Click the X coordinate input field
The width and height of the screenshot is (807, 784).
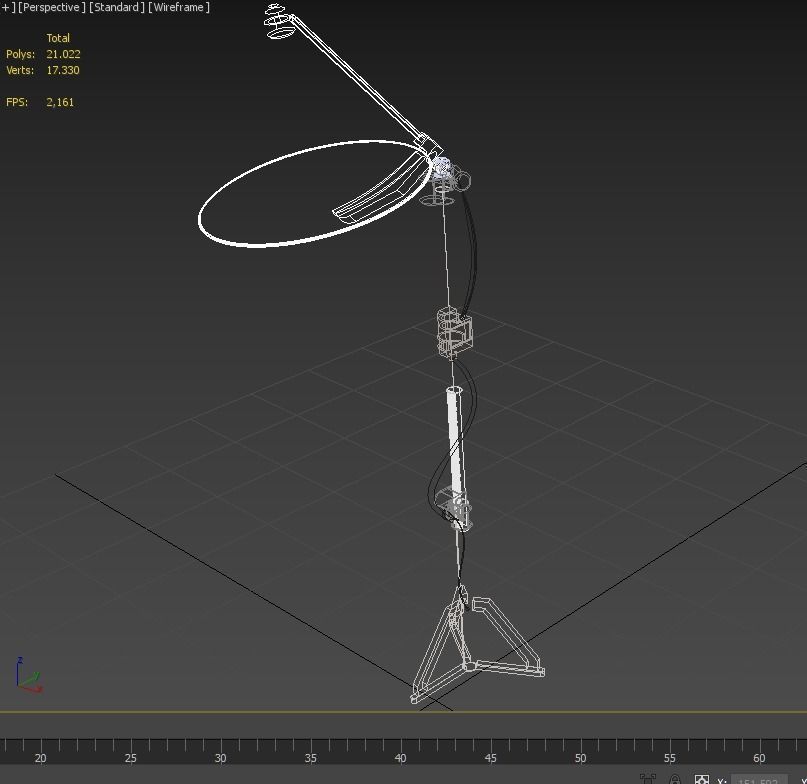[x=759, y=780]
